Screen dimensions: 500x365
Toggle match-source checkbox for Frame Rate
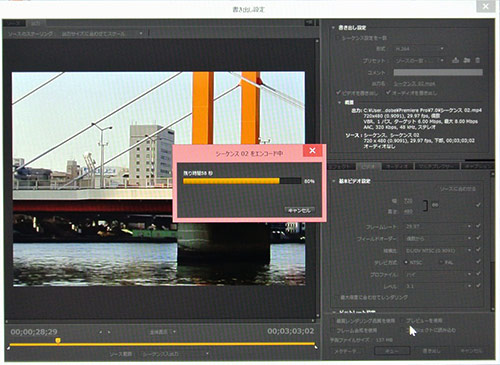coord(478,226)
